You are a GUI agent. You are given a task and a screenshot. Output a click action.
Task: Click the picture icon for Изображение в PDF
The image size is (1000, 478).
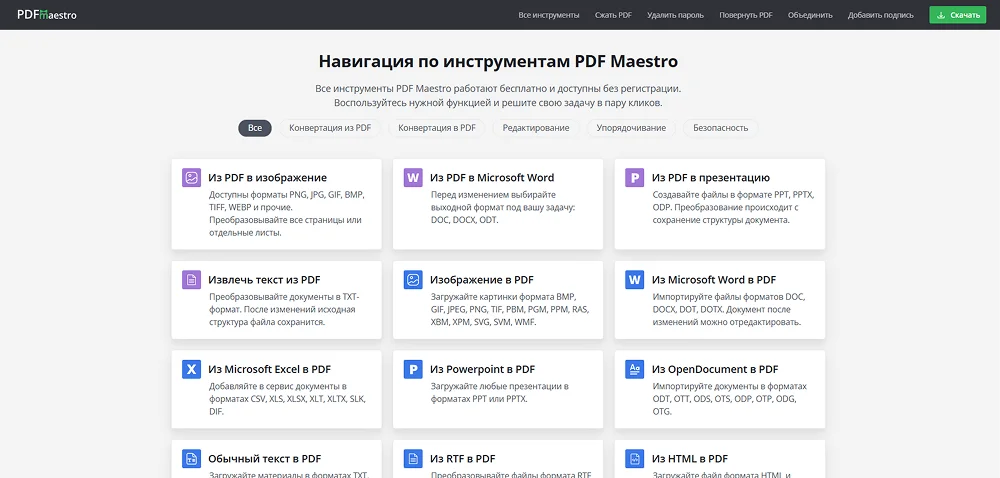412,280
